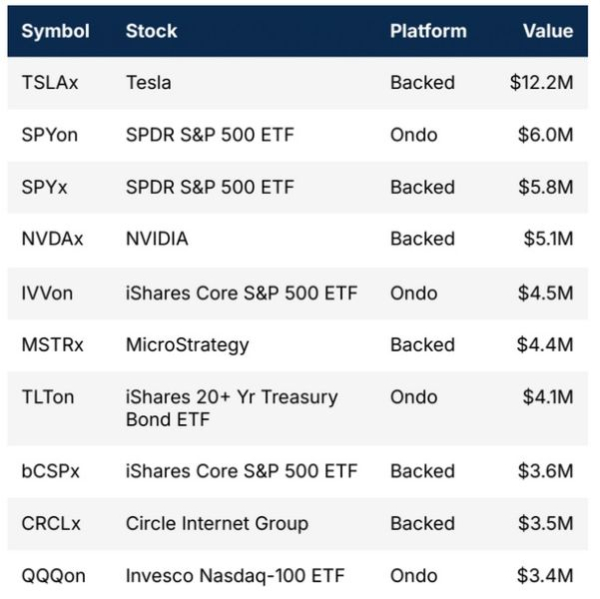600x599 pixels.
Task: Select the $12.2M value cell
Action: click(541, 83)
